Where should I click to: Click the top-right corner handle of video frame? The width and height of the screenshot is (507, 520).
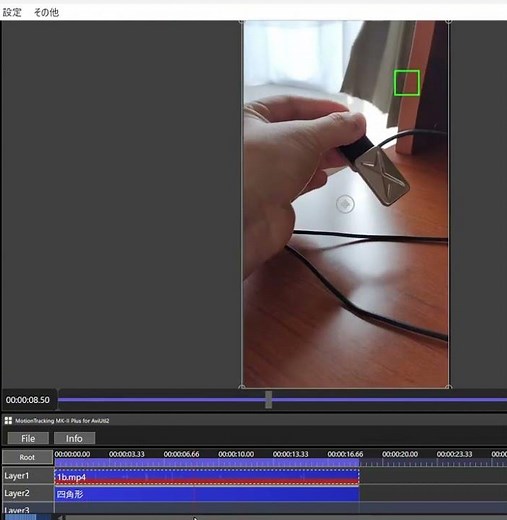pos(449,21)
